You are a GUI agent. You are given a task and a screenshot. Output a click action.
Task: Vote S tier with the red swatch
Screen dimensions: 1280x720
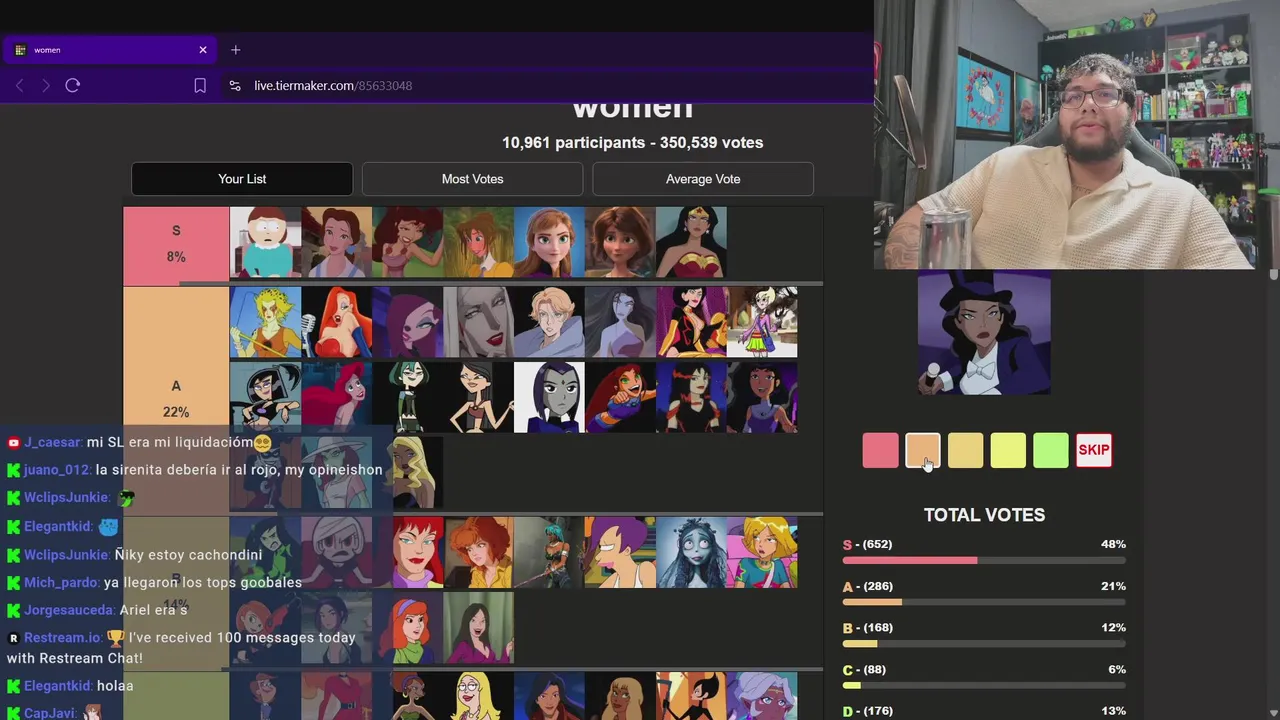[x=880, y=450]
